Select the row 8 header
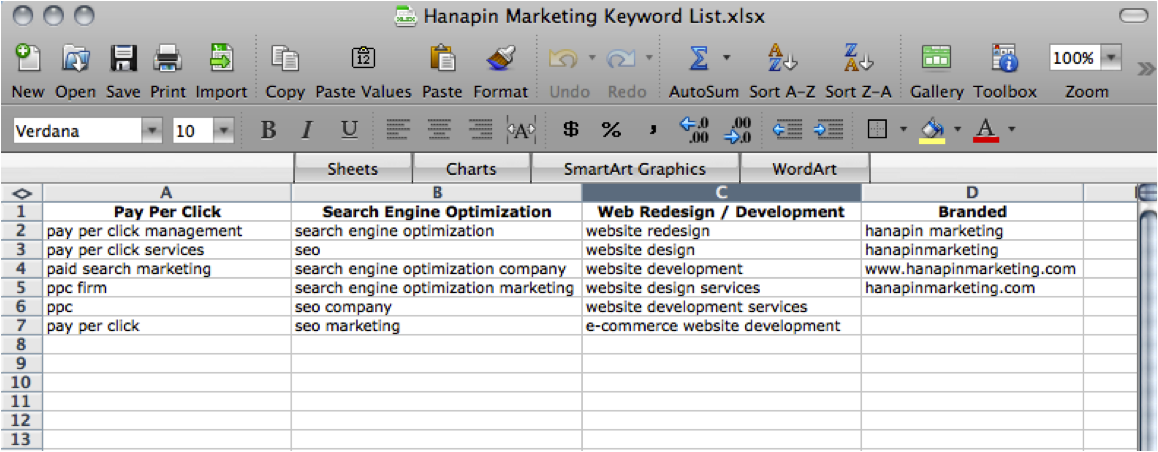Screen dimensions: 1158x452 pyautogui.click(x=21, y=344)
